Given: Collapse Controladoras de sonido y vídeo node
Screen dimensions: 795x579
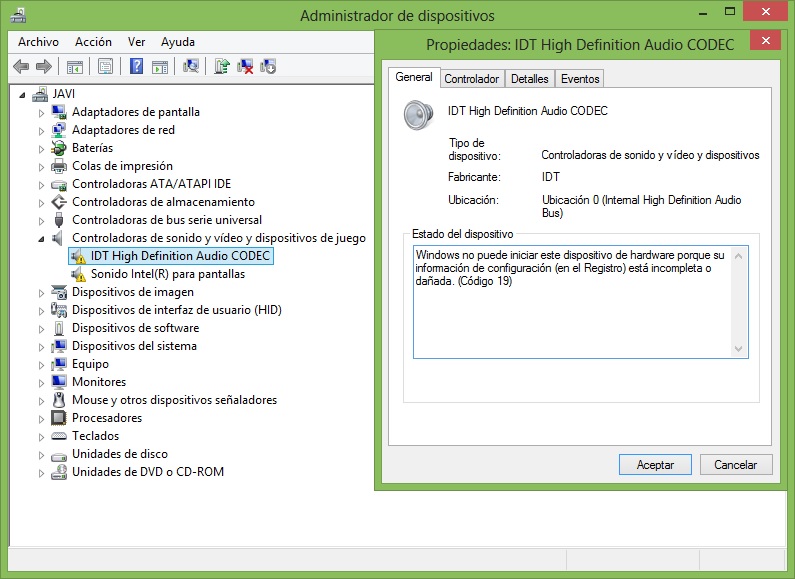Looking at the screenshot, I should pyautogui.click(x=42, y=239).
